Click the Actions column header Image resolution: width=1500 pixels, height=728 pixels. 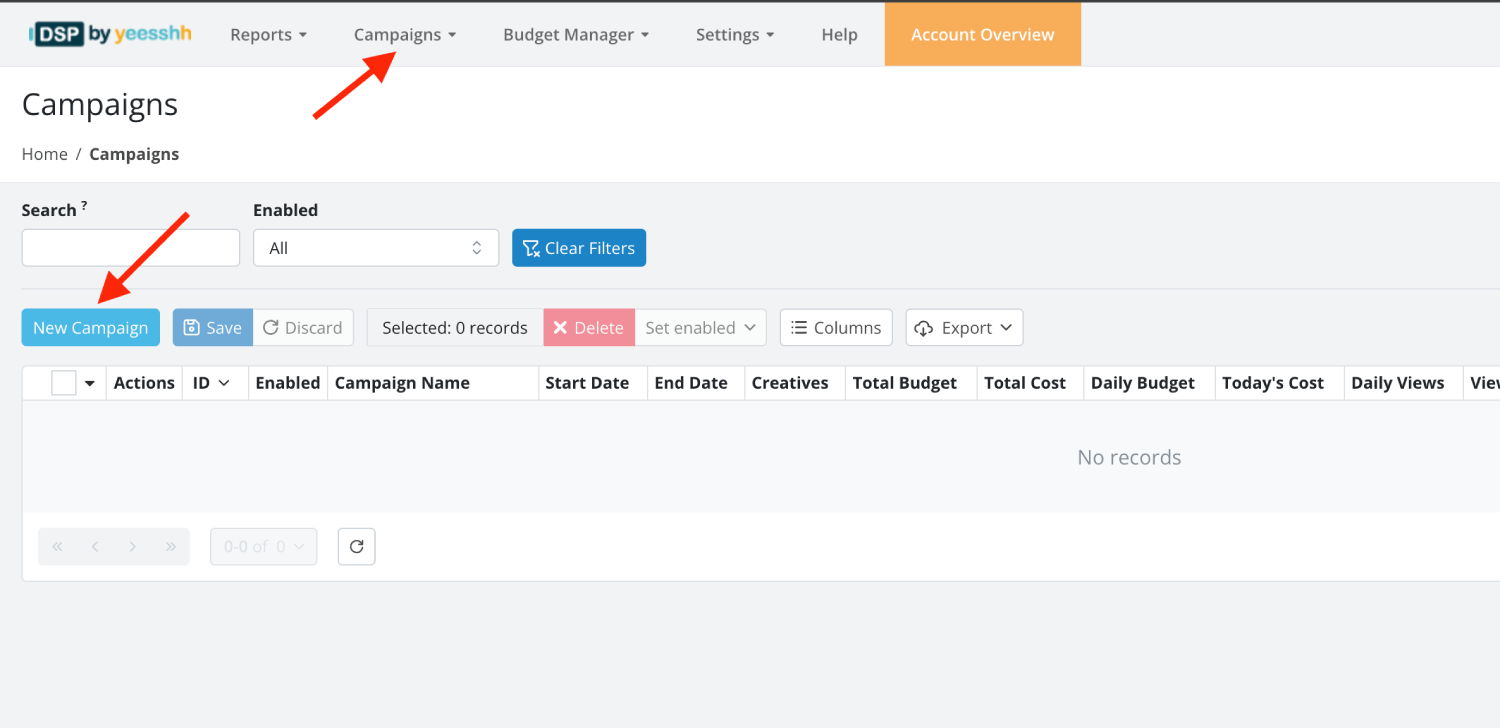coord(144,383)
